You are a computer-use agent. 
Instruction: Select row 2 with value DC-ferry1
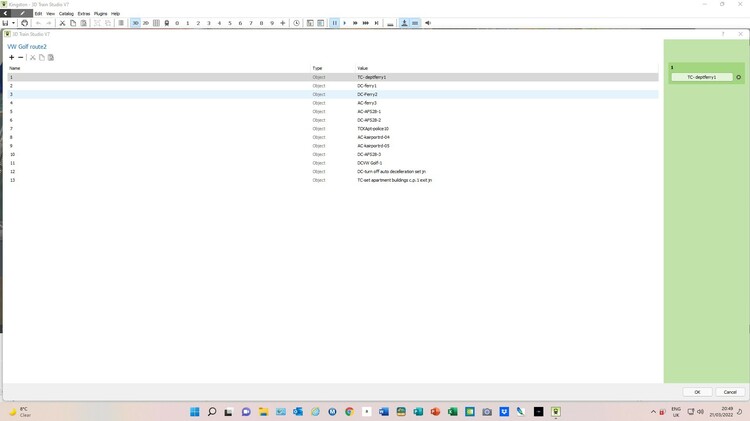(333, 86)
